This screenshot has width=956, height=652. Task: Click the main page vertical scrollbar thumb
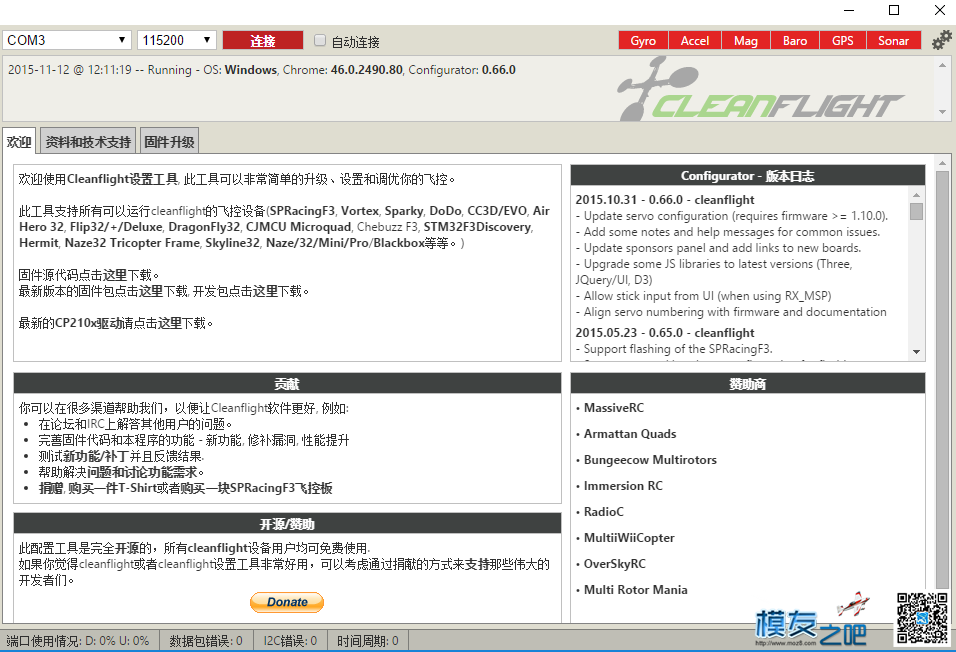(x=942, y=378)
